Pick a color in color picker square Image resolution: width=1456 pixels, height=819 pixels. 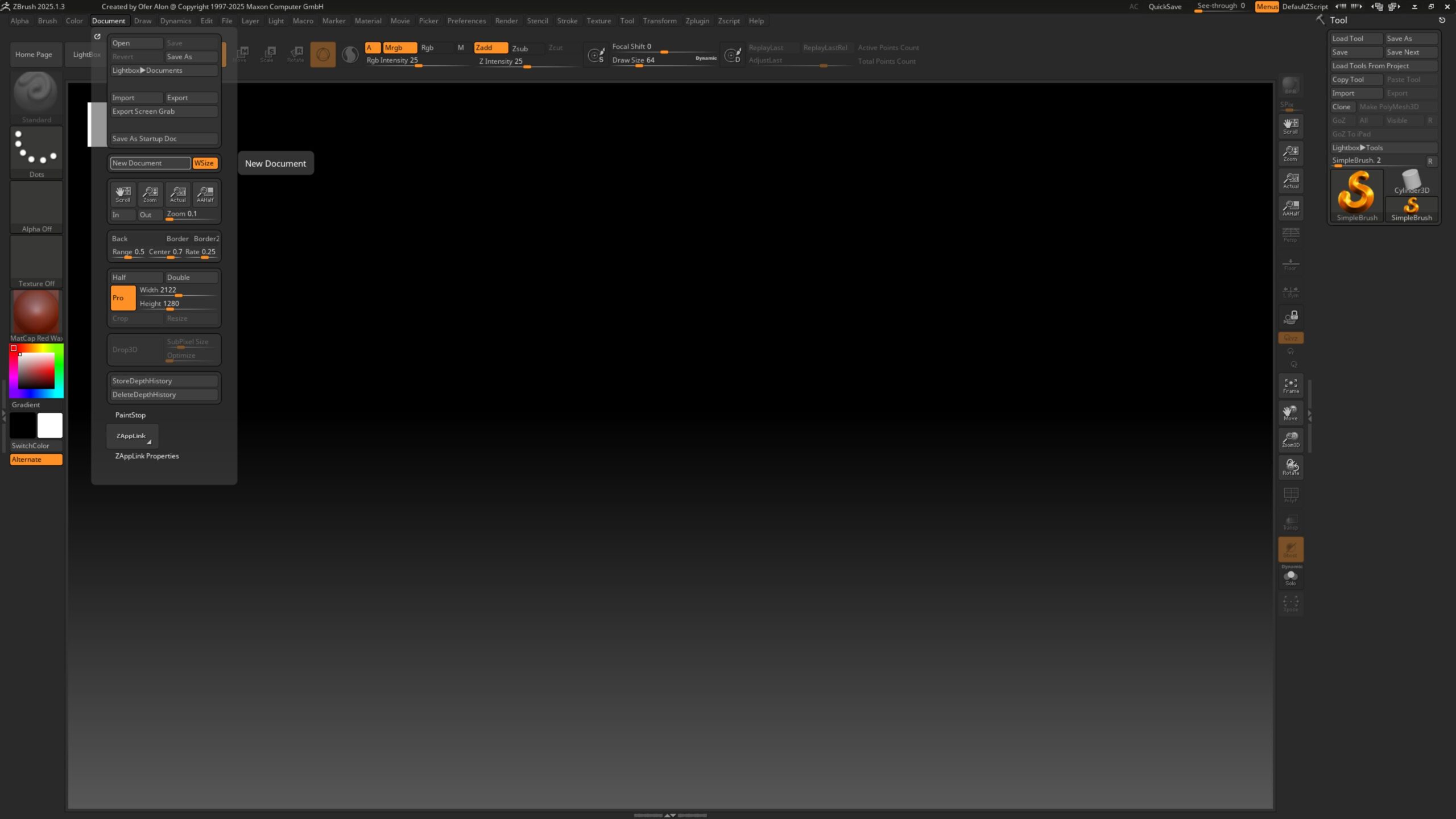tap(36, 370)
